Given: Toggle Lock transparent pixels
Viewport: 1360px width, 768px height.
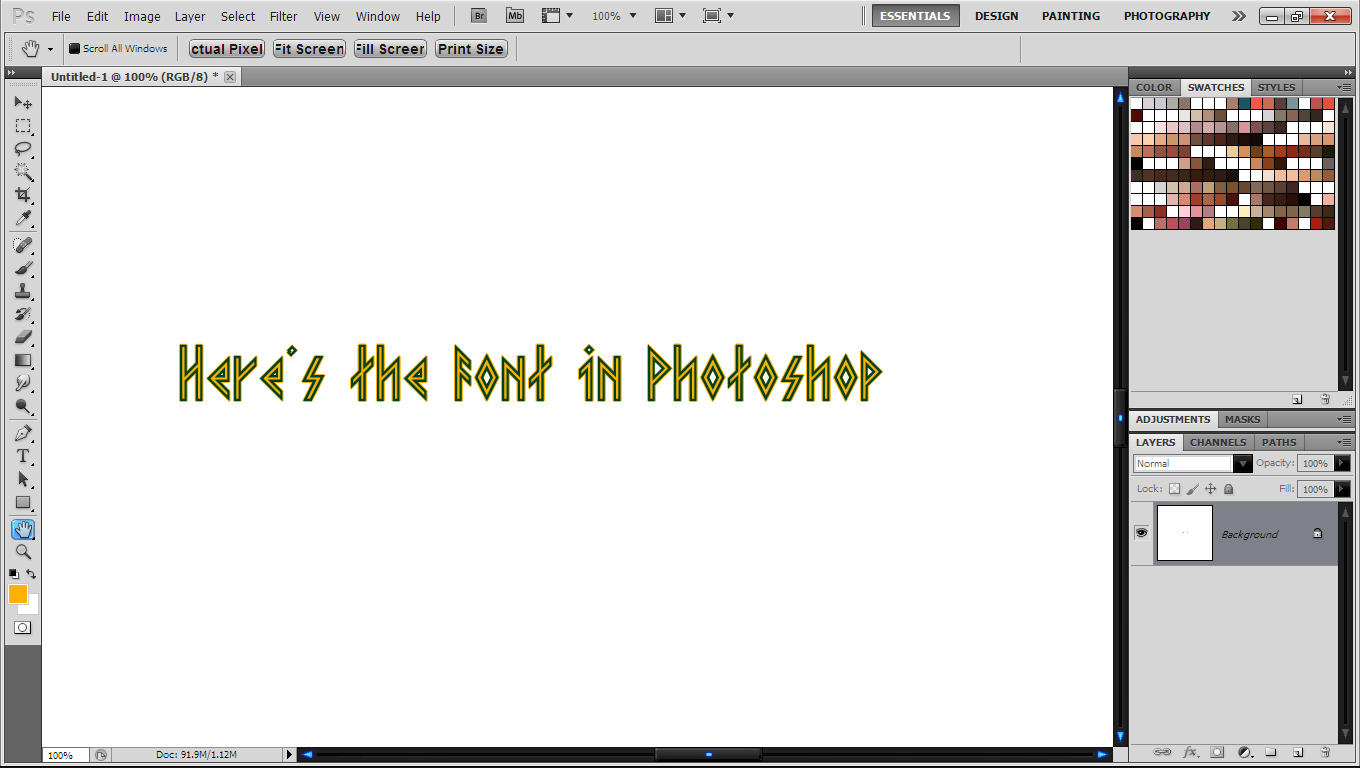Looking at the screenshot, I should (1175, 489).
